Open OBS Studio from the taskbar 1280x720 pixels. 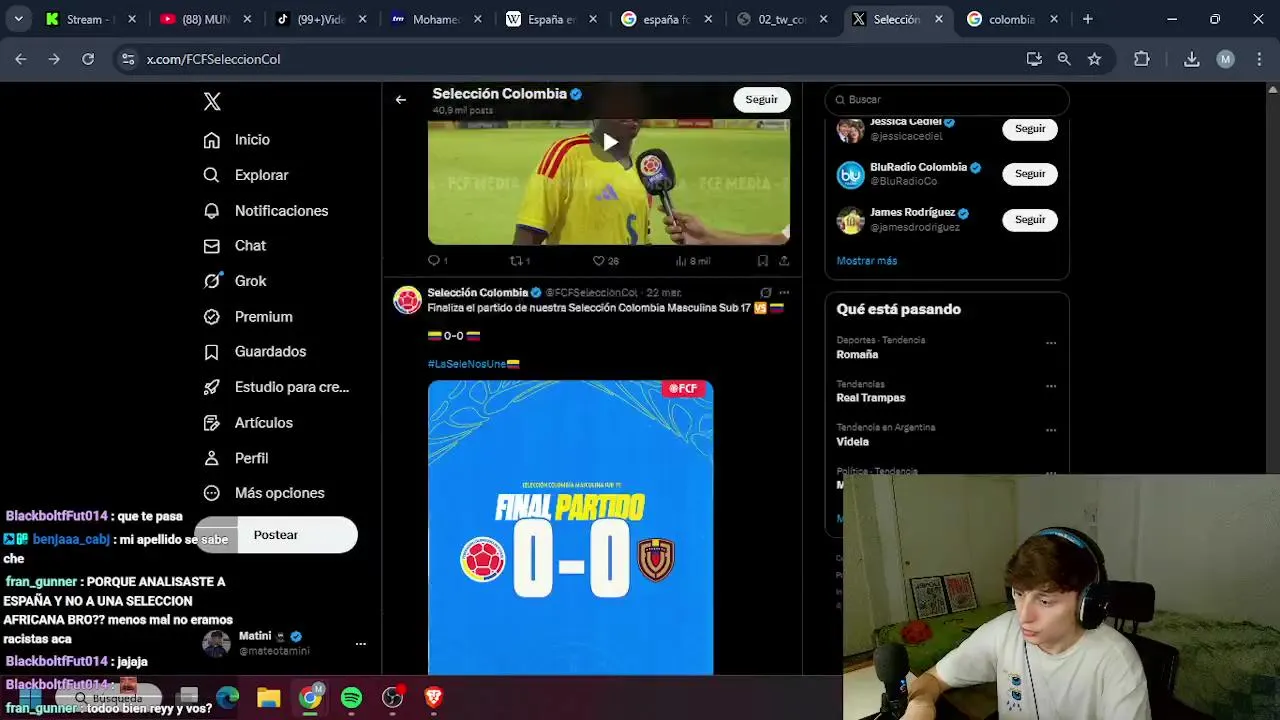[x=392, y=698]
